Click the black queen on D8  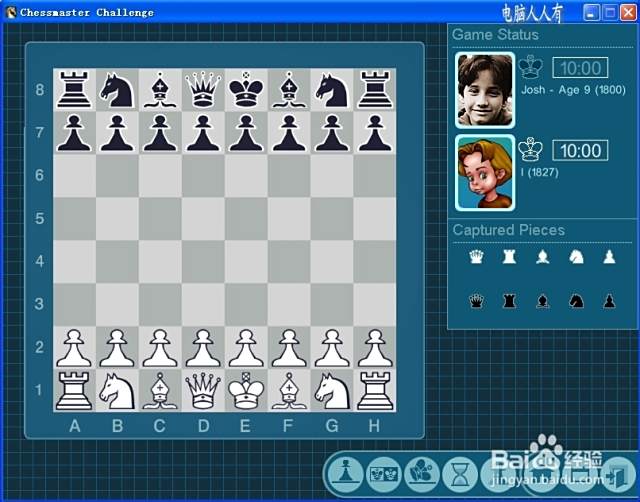coord(203,89)
